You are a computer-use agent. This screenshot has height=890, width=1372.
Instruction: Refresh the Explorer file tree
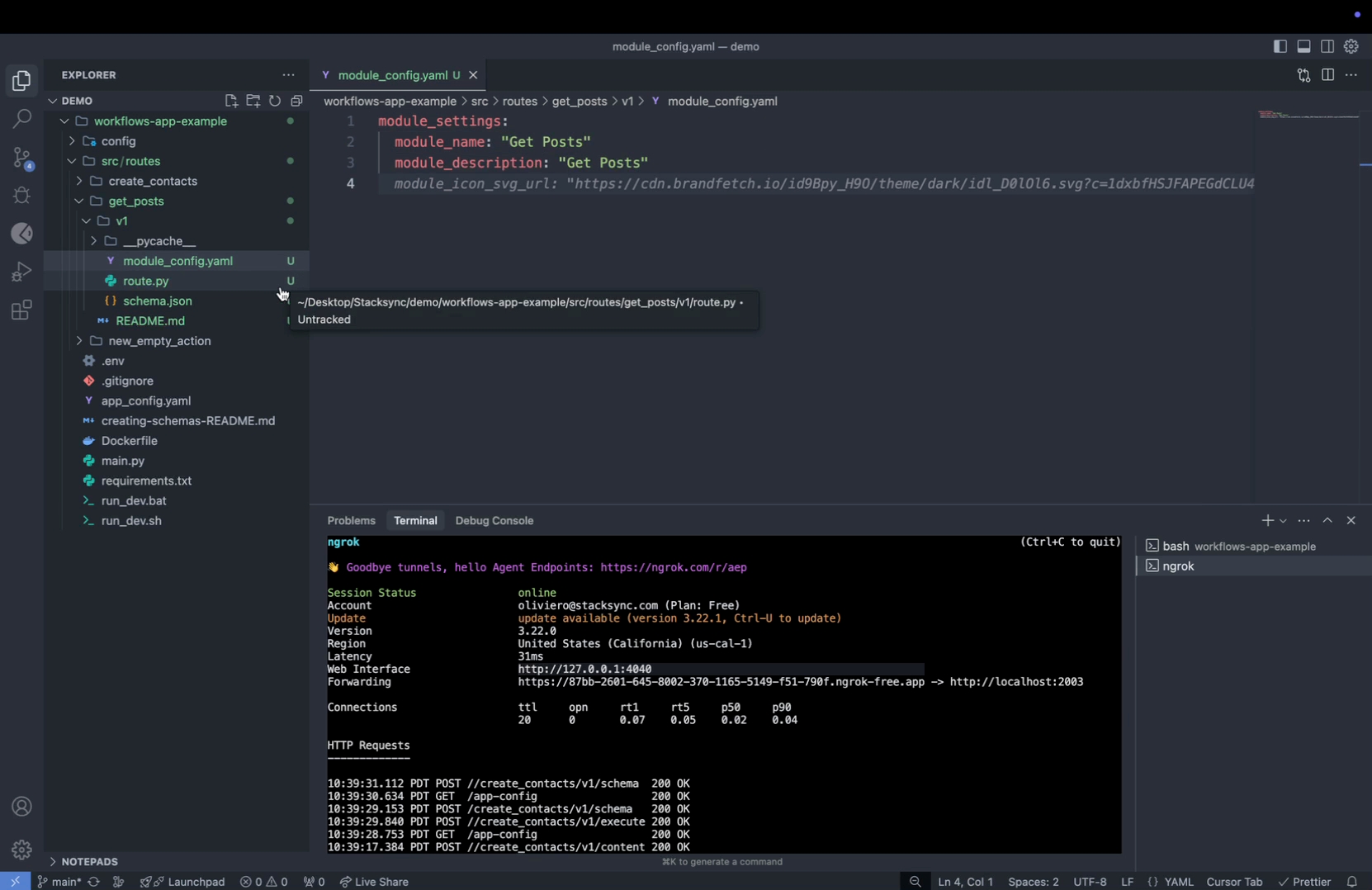click(x=275, y=101)
